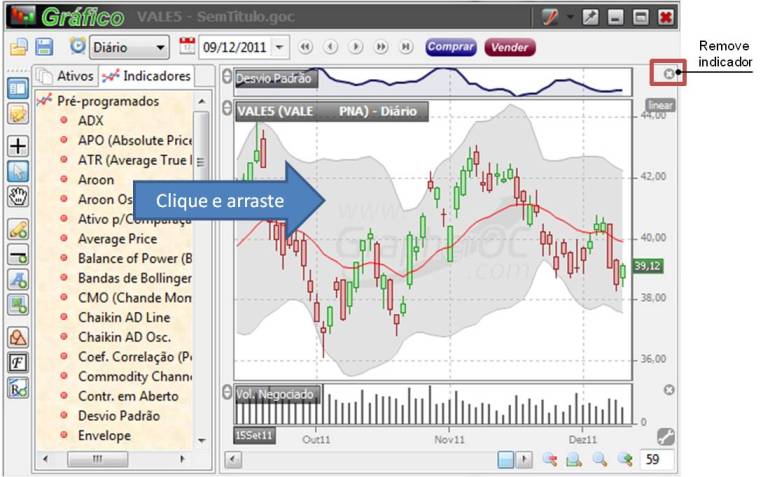Select Commodity Channel indicator
Image resolution: width=763 pixels, height=477 pixels.
(135, 376)
